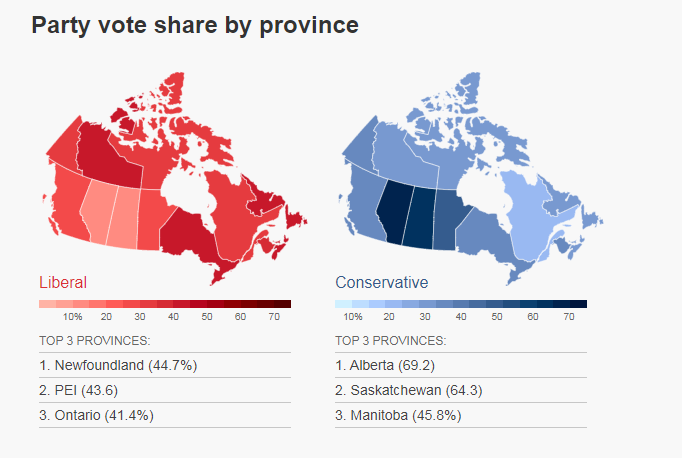Viewport: 682px width, 458px height.
Task: Select the Ontario (41.4%) list entry
Action: tap(97, 415)
